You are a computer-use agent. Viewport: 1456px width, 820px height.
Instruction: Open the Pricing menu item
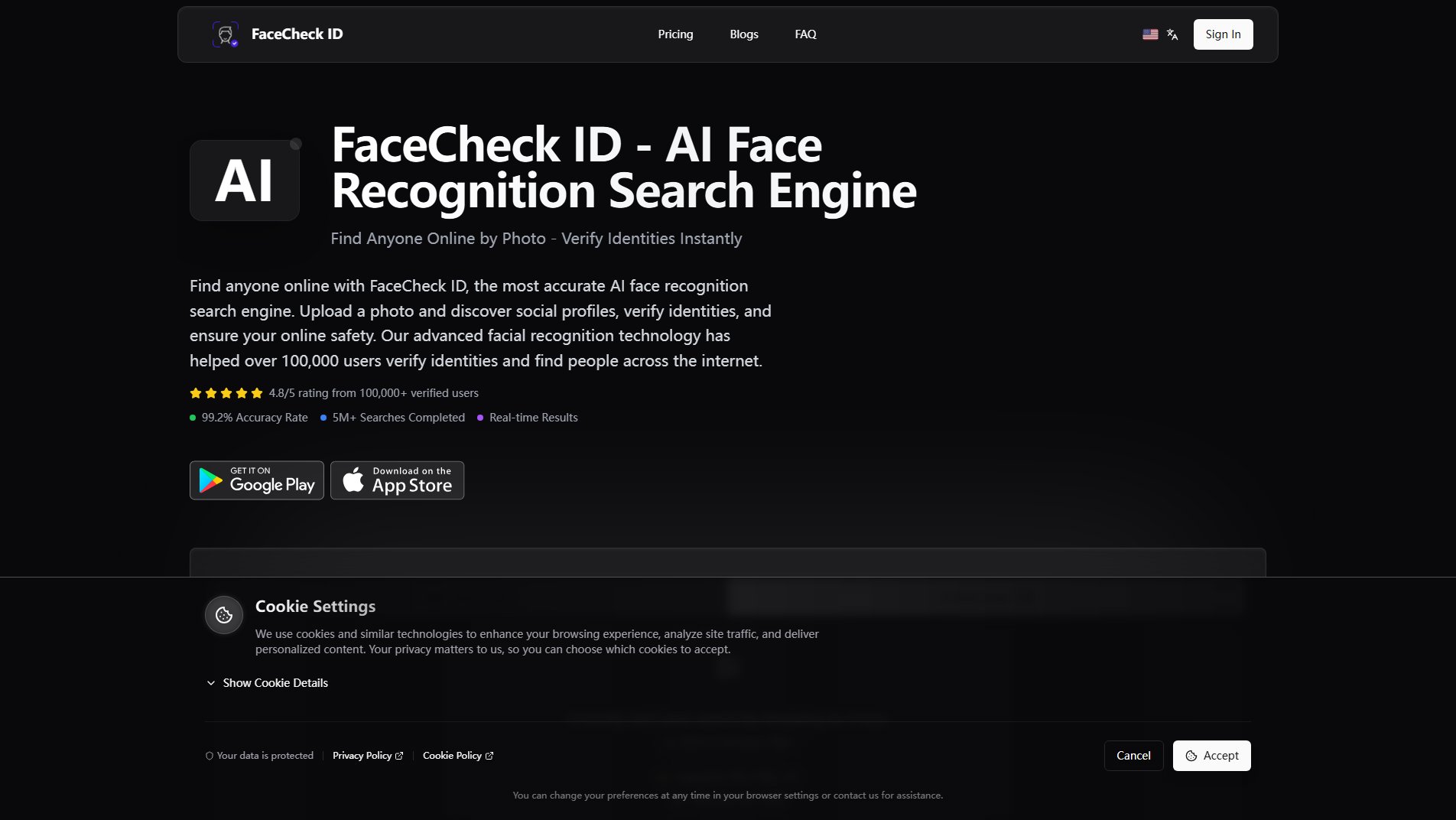tap(675, 34)
